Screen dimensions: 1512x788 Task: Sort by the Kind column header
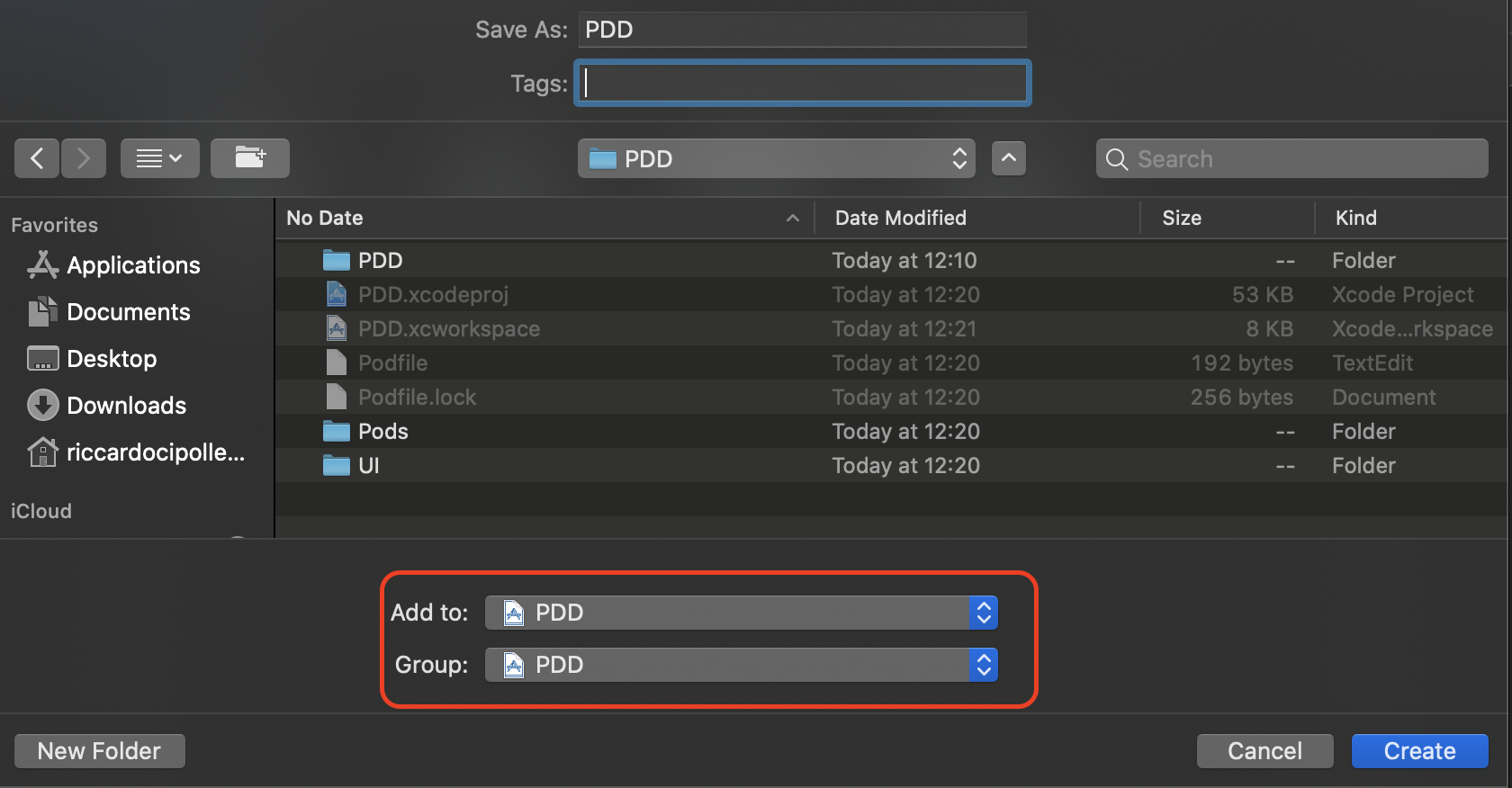coord(1411,218)
